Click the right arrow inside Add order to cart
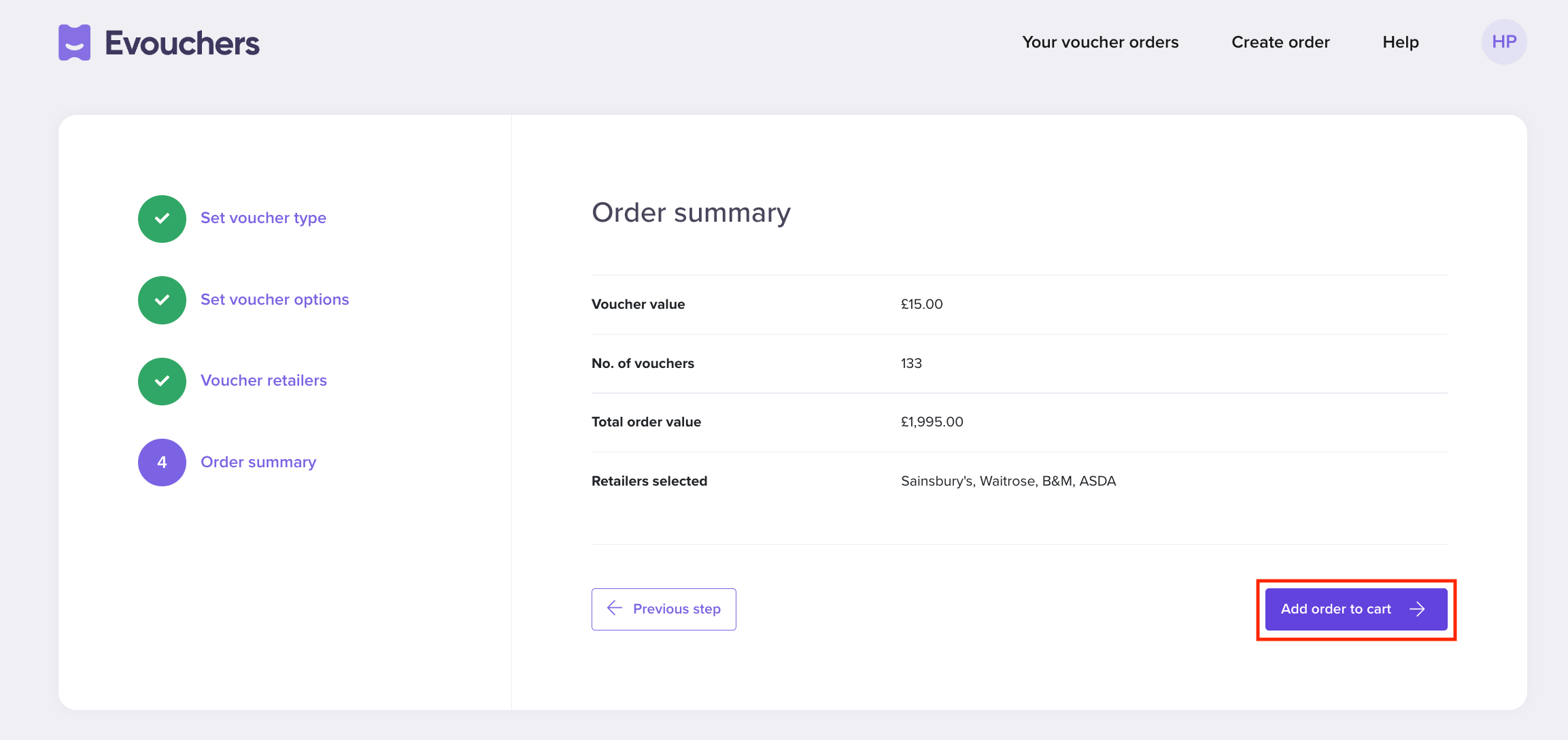The width and height of the screenshot is (1568, 740). [x=1417, y=609]
